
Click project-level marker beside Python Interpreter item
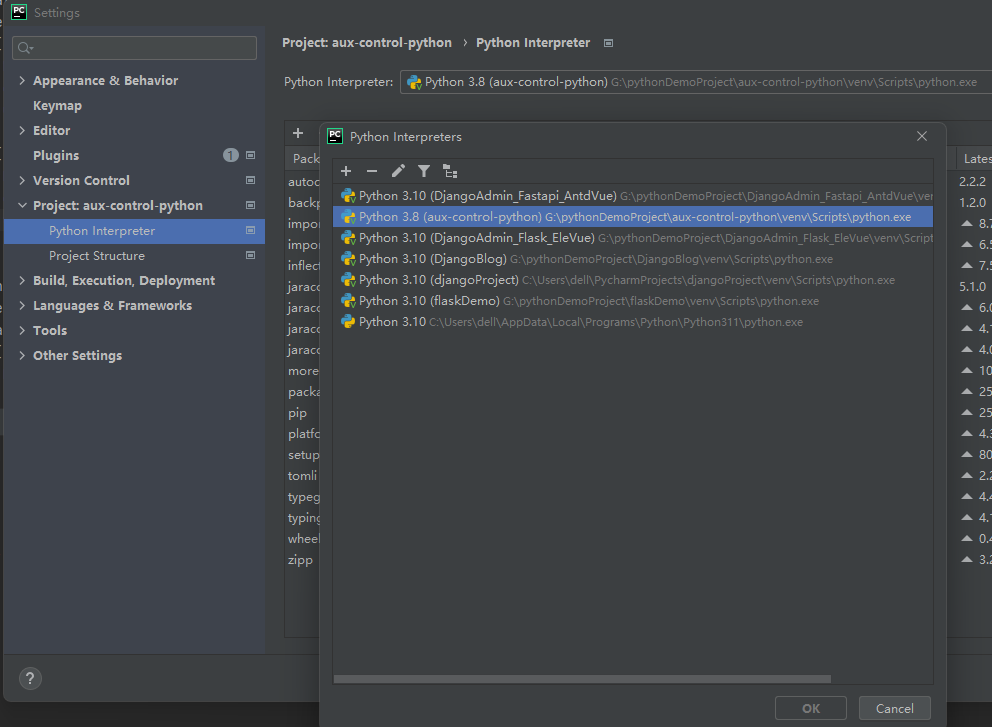point(251,230)
